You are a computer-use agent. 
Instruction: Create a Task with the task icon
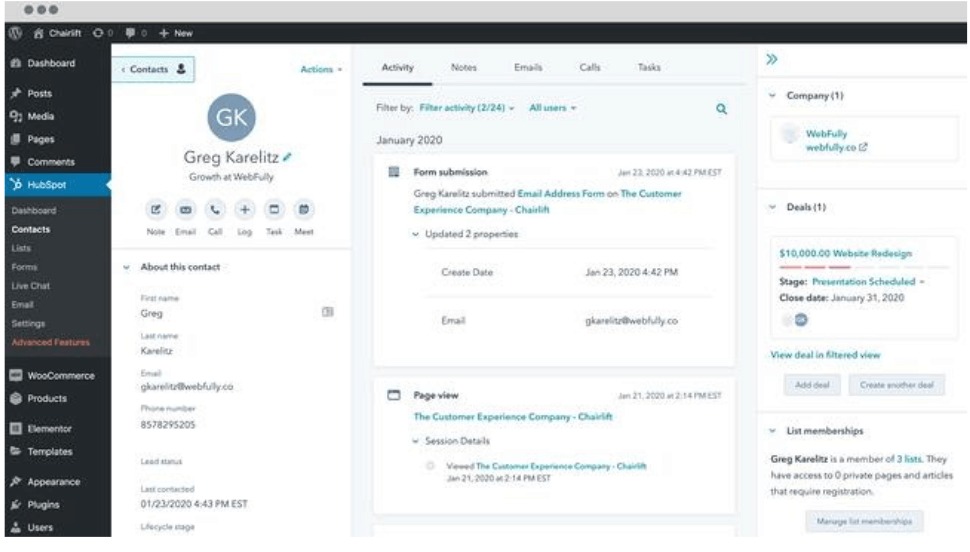274,210
